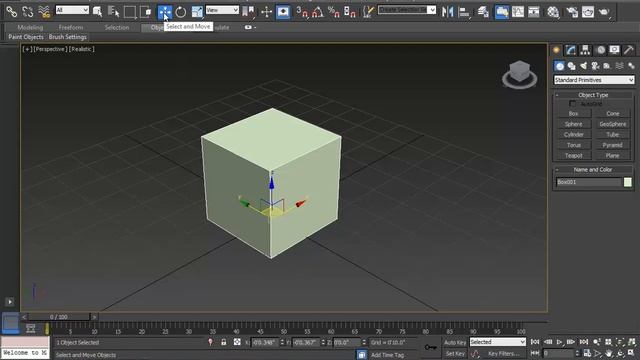Open the Curve Editor icon
Viewport: 640px width, 360px height.
[x=518, y=12]
